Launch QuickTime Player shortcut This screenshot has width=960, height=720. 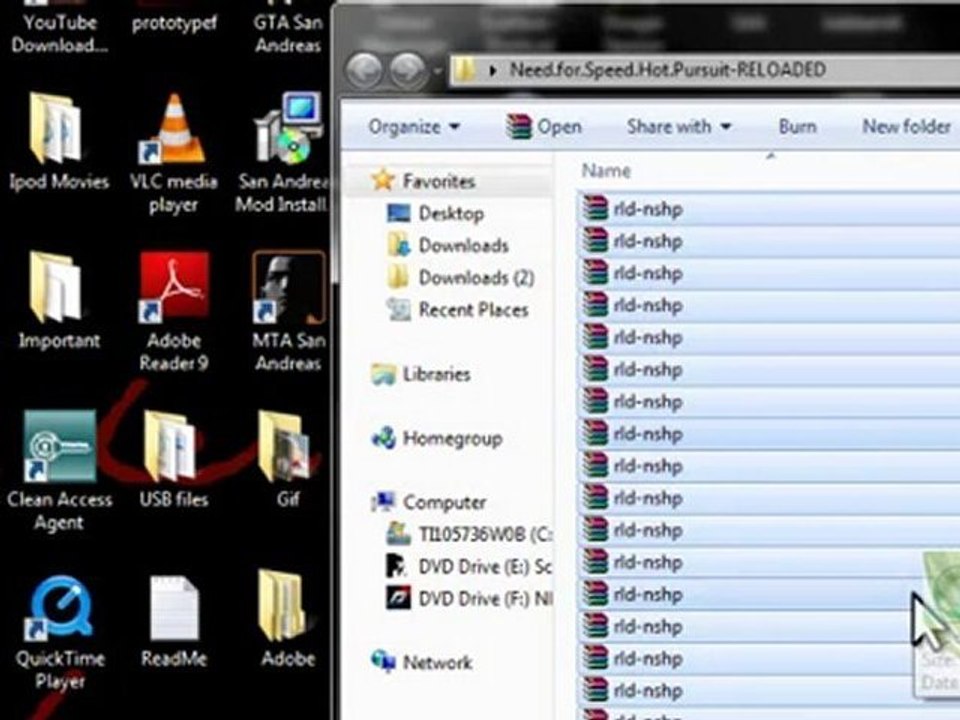pos(59,631)
